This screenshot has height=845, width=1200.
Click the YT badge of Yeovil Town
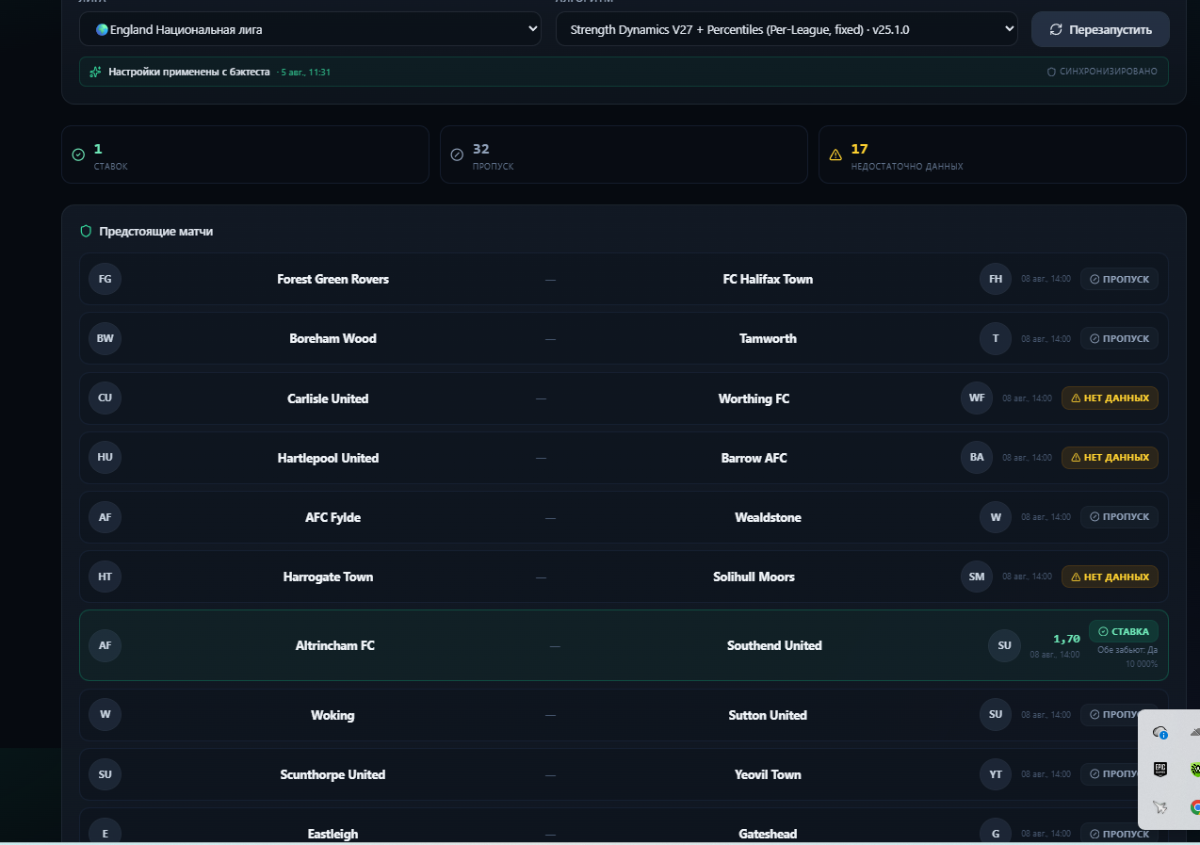pyautogui.click(x=996, y=774)
